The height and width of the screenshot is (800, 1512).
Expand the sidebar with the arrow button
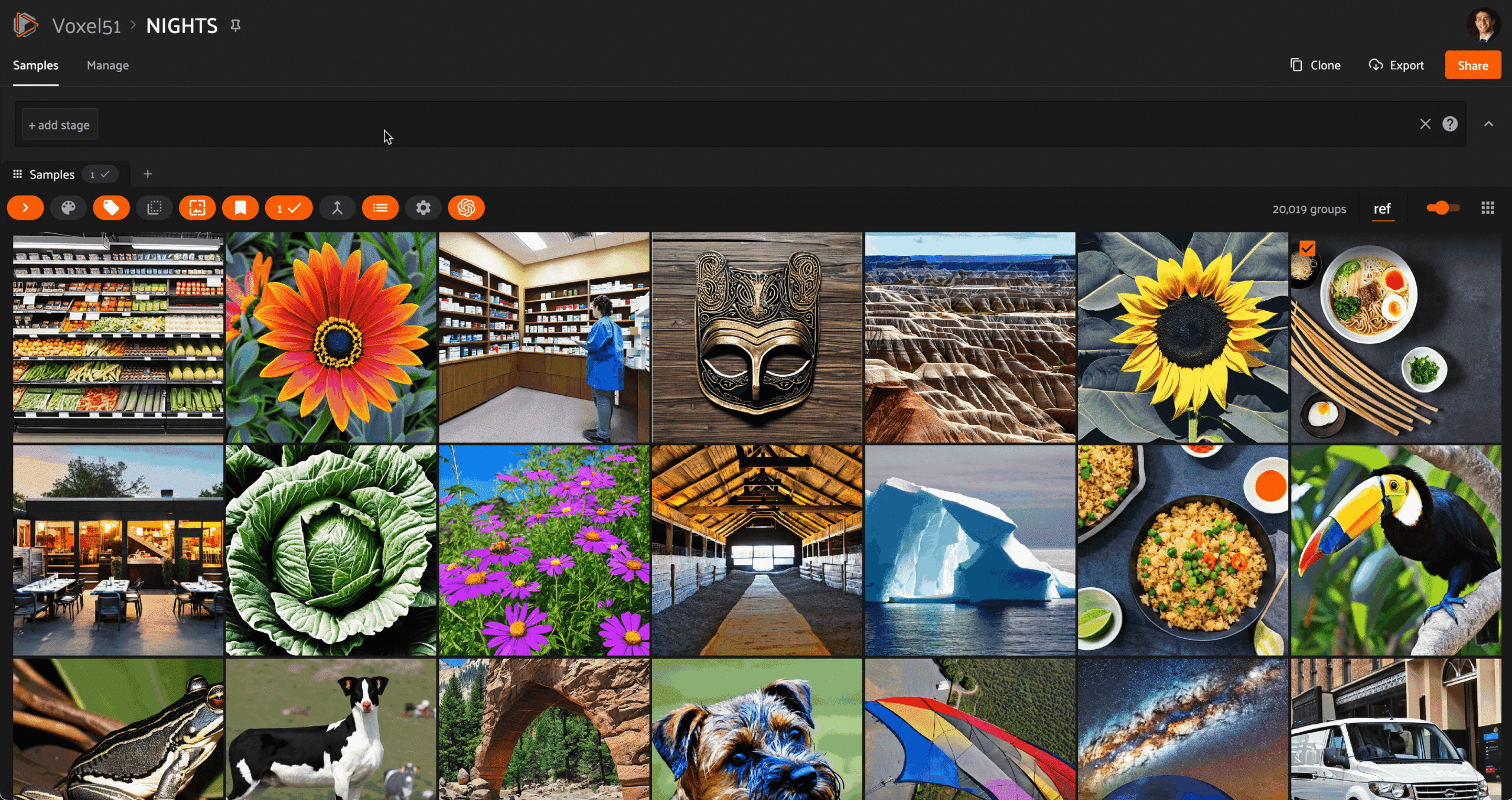25,208
